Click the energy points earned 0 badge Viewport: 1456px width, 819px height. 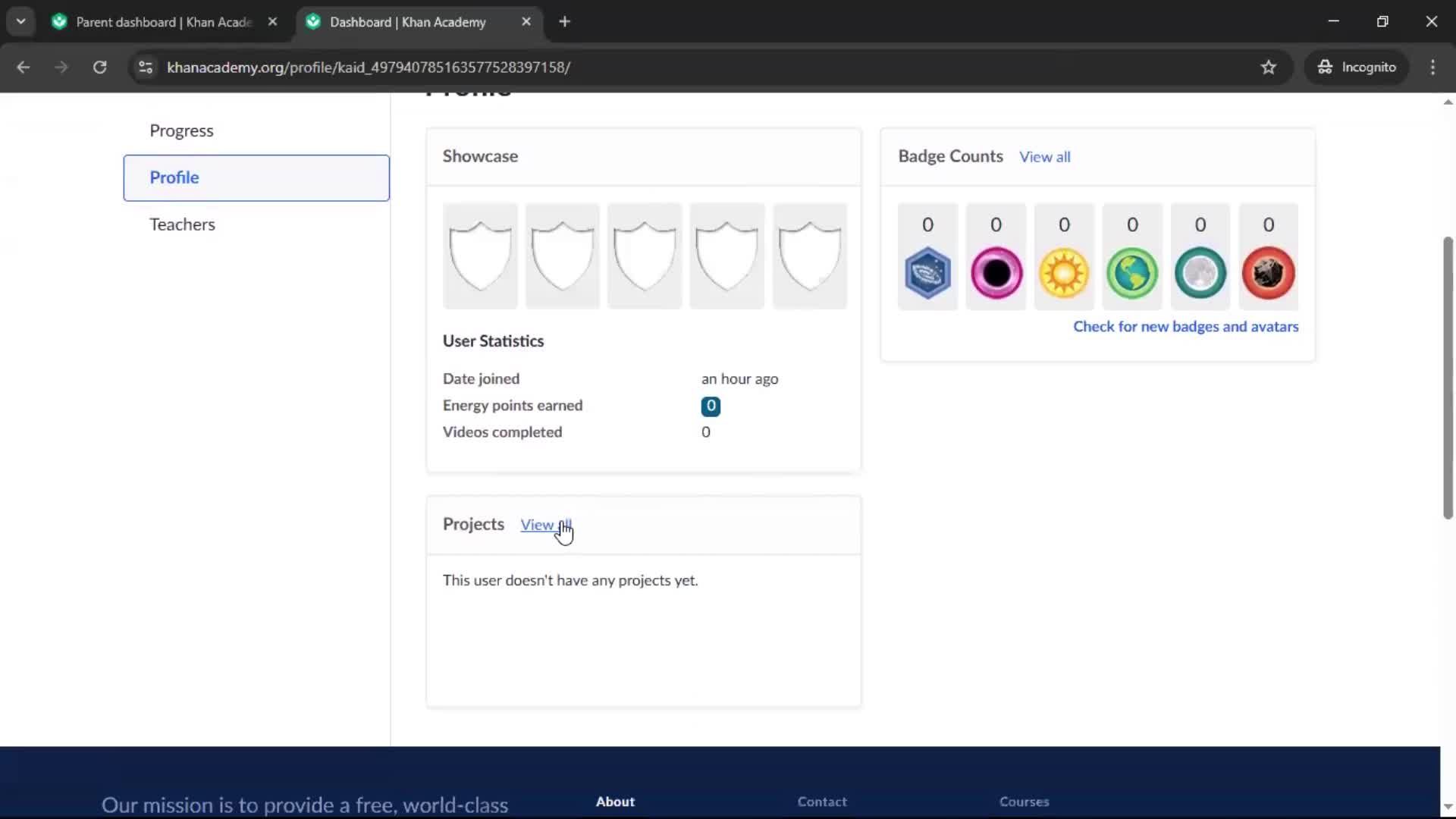coord(711,406)
